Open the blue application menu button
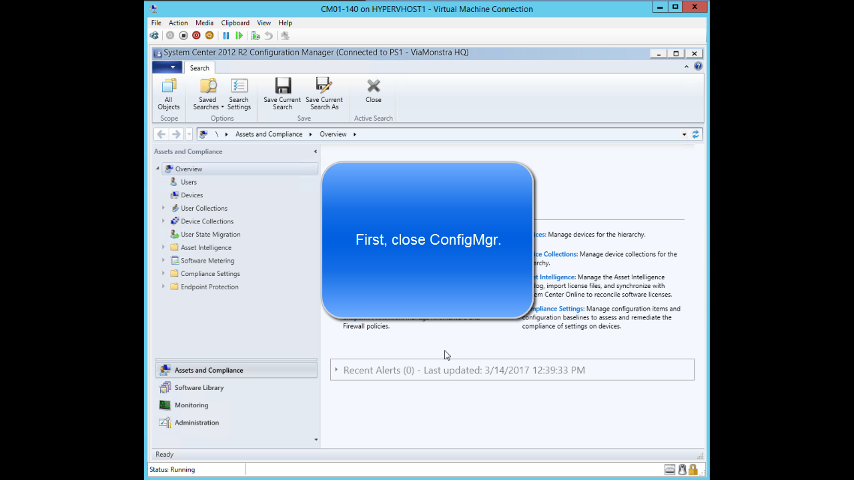 [166, 67]
